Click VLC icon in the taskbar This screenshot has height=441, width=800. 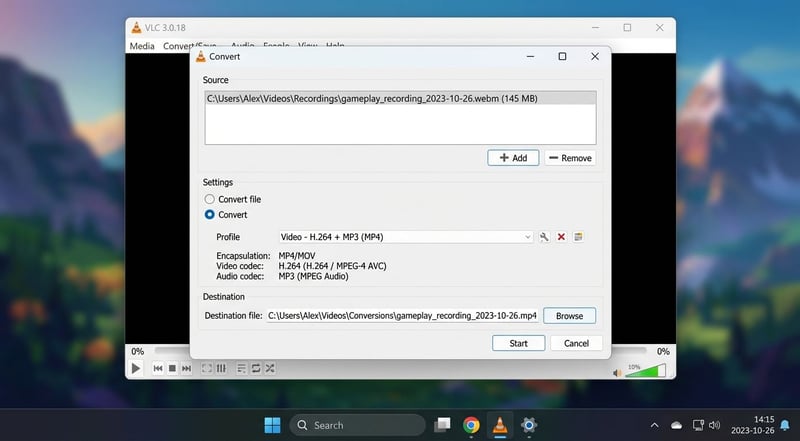coord(500,425)
